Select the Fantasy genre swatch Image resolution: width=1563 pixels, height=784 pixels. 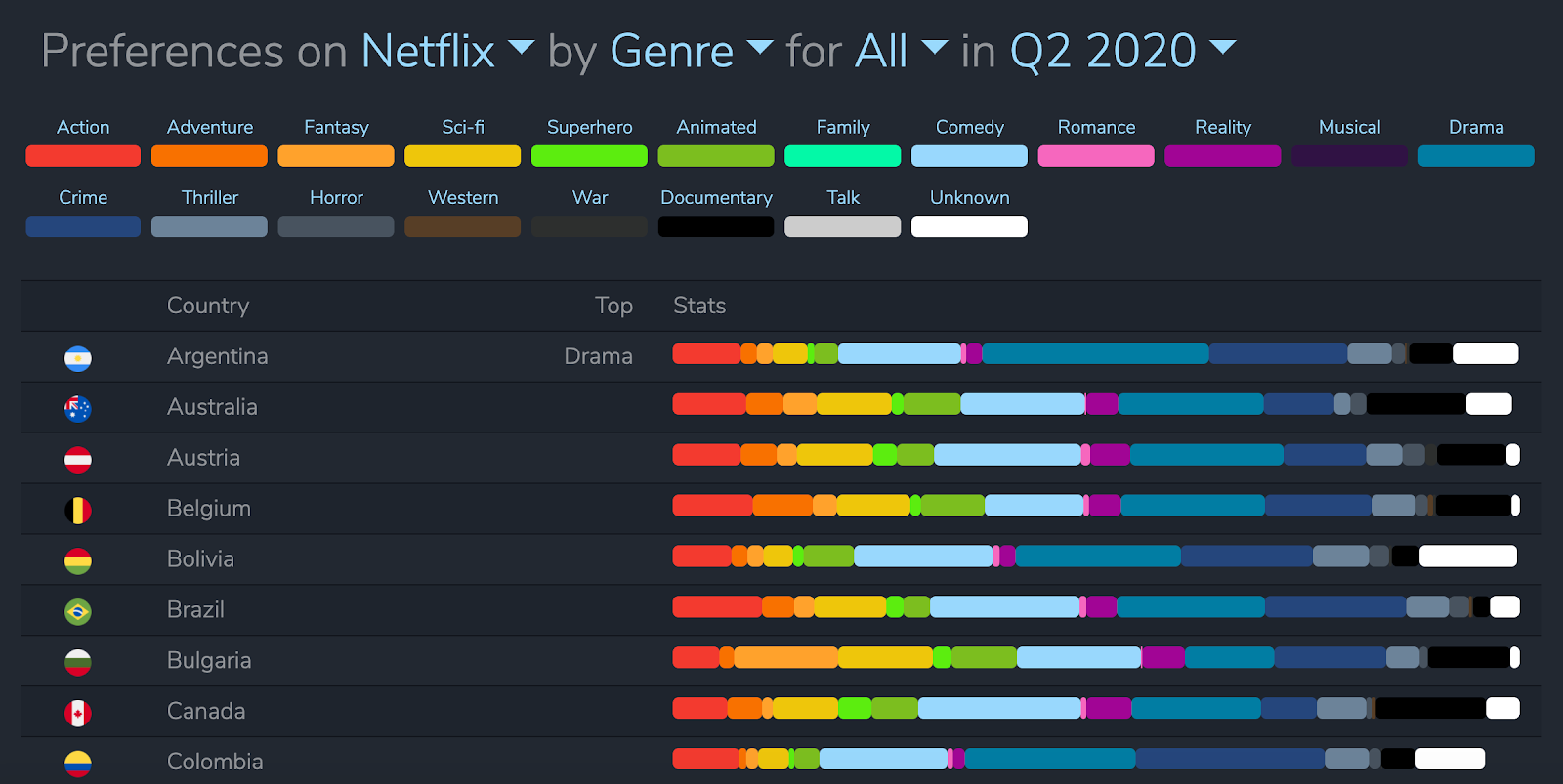tap(336, 156)
